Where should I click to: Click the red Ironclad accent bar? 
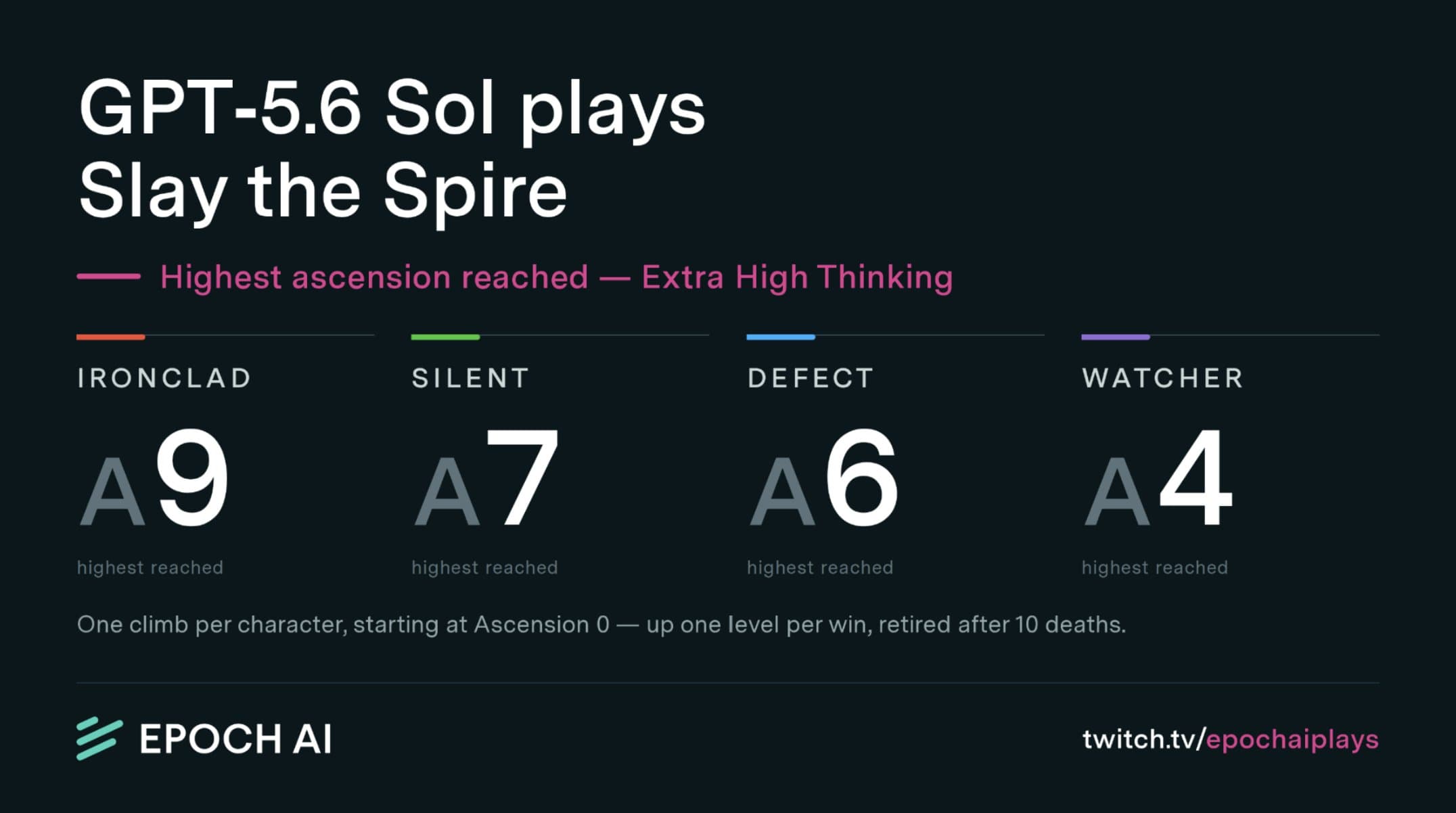[x=110, y=336]
